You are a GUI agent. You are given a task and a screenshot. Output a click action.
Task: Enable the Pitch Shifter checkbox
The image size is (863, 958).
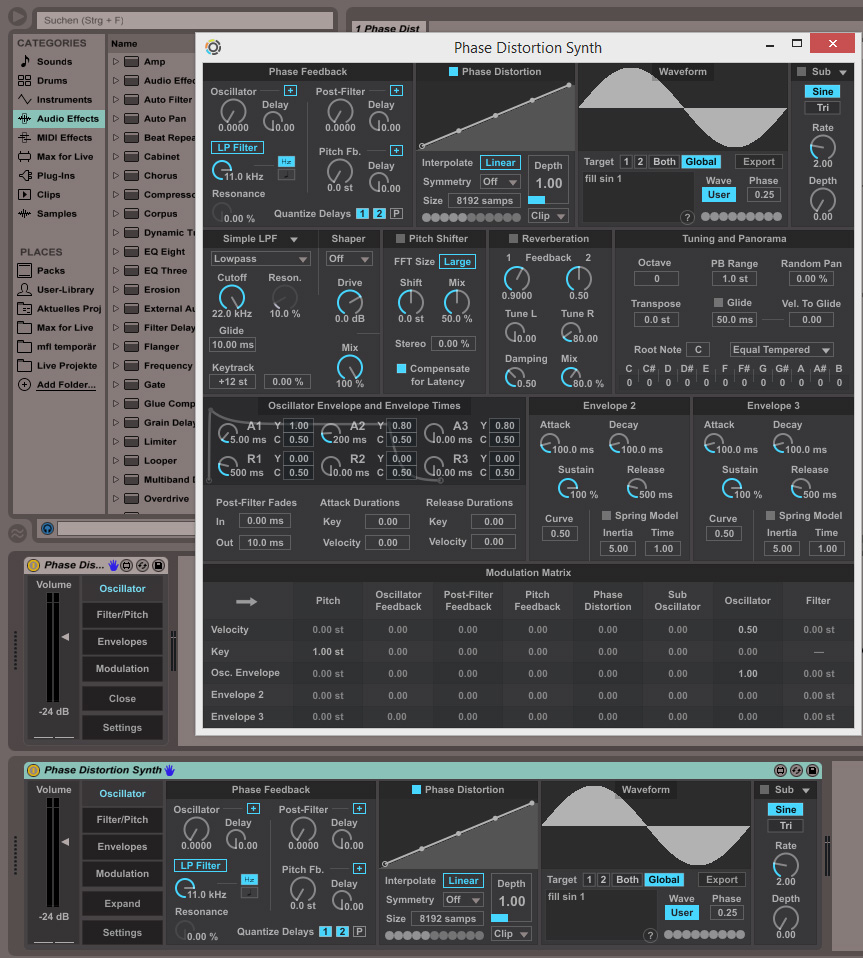pyautogui.click(x=400, y=239)
